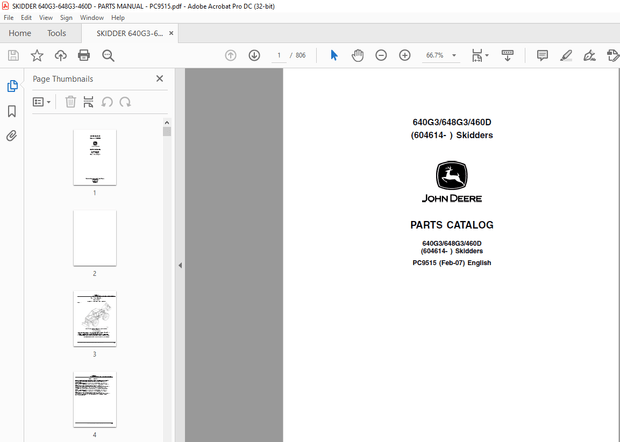Close the SKIDDER document tab
The image size is (620, 442).
(x=171, y=33)
